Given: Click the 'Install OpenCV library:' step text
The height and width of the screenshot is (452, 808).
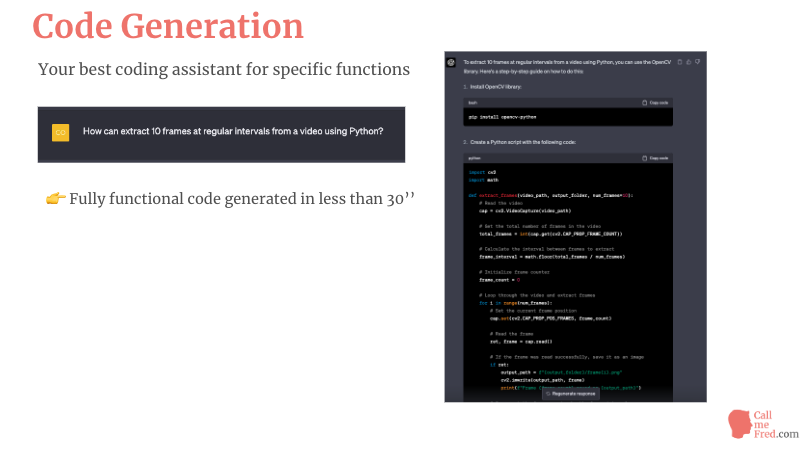Looking at the screenshot, I should pos(496,87).
